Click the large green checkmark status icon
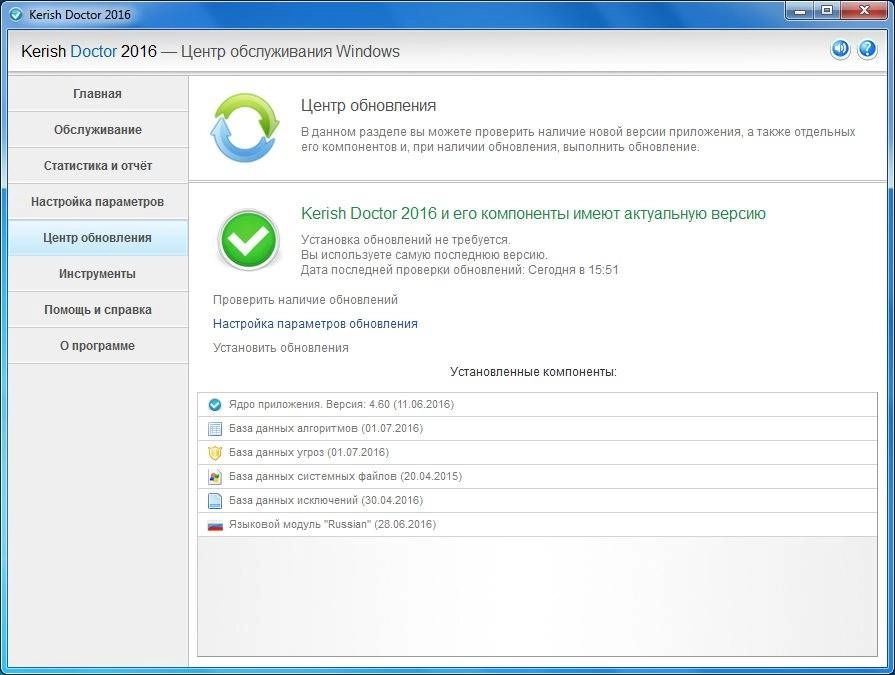 pyautogui.click(x=248, y=240)
